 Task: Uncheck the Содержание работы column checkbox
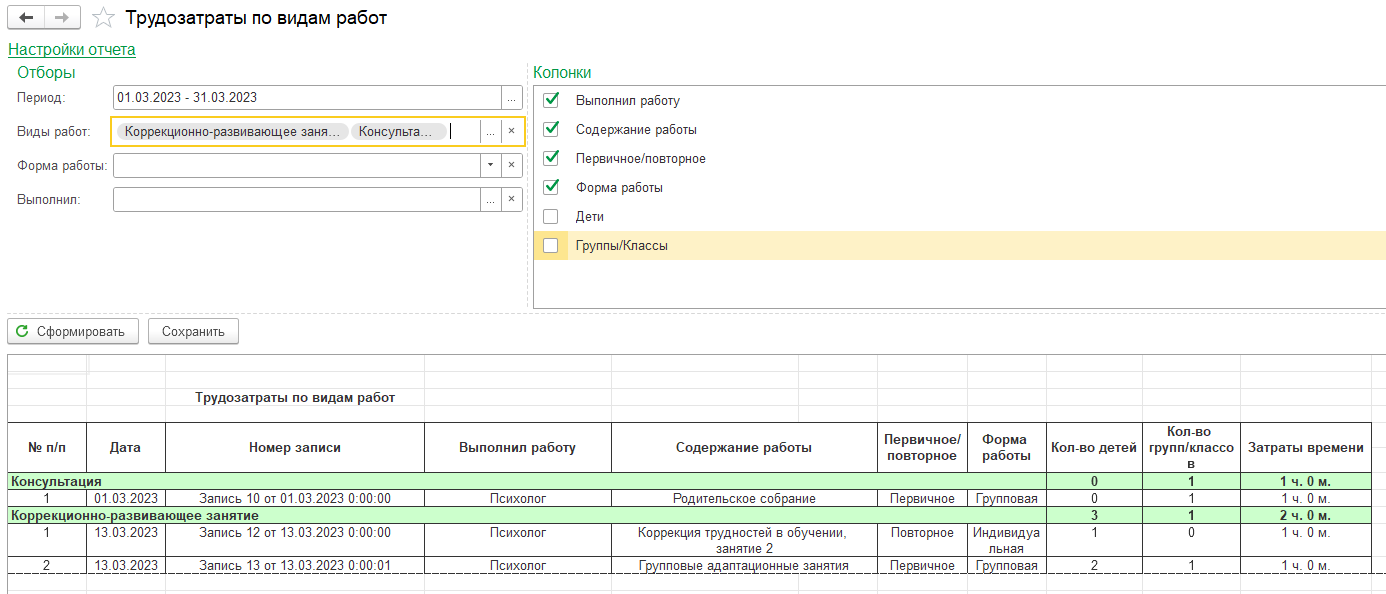[x=550, y=129]
